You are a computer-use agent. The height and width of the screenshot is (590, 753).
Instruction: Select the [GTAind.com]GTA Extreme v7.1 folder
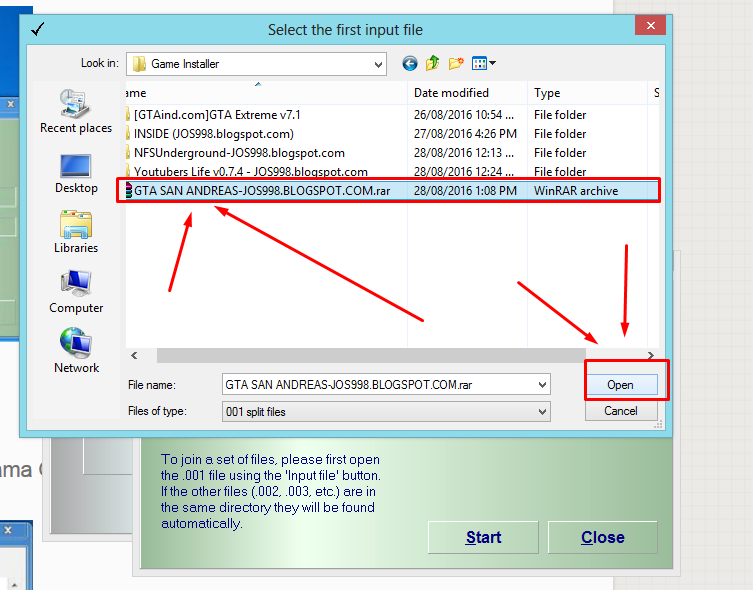pyautogui.click(x=217, y=115)
